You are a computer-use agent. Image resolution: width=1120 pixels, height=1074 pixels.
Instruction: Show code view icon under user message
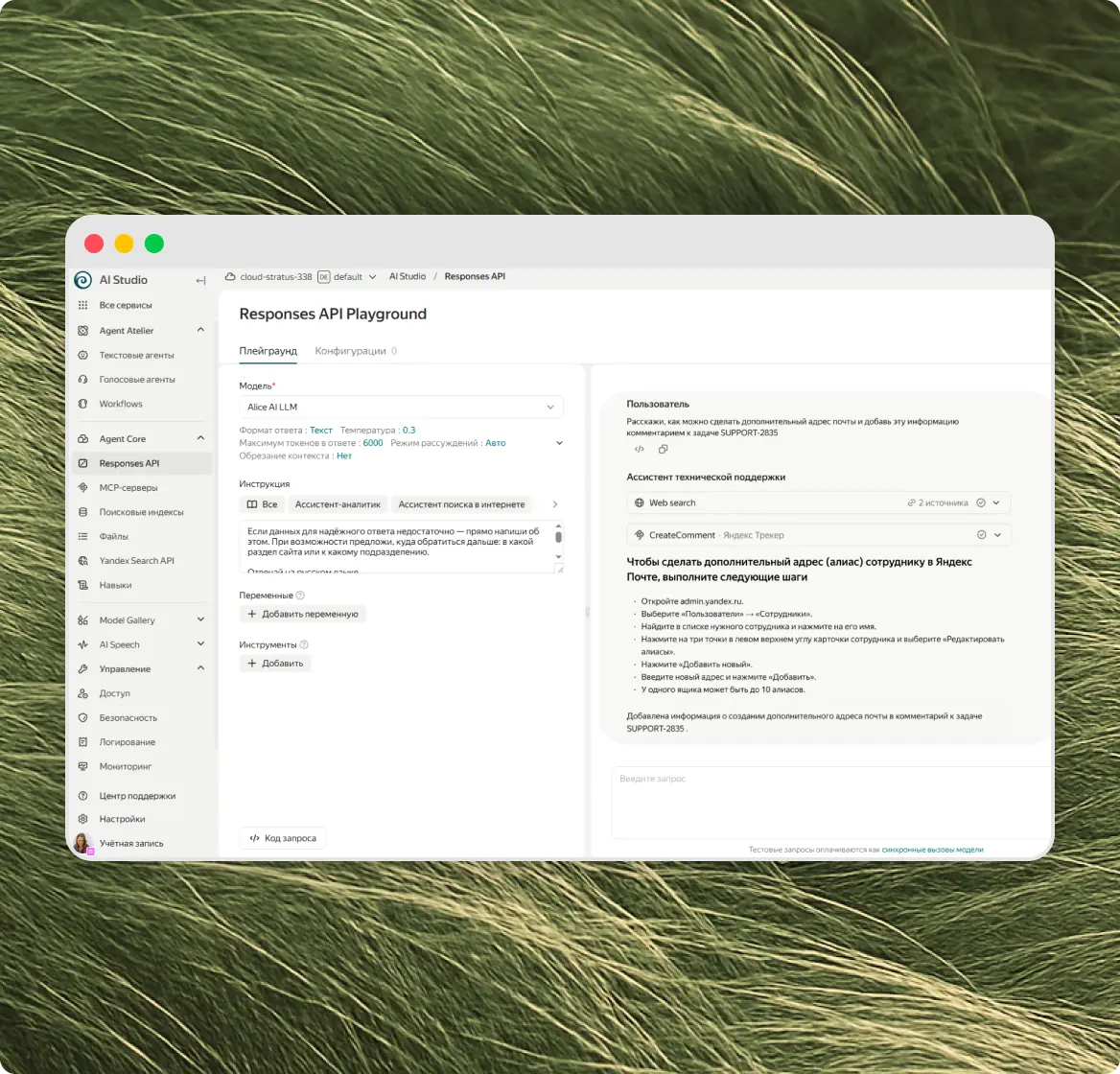point(640,449)
